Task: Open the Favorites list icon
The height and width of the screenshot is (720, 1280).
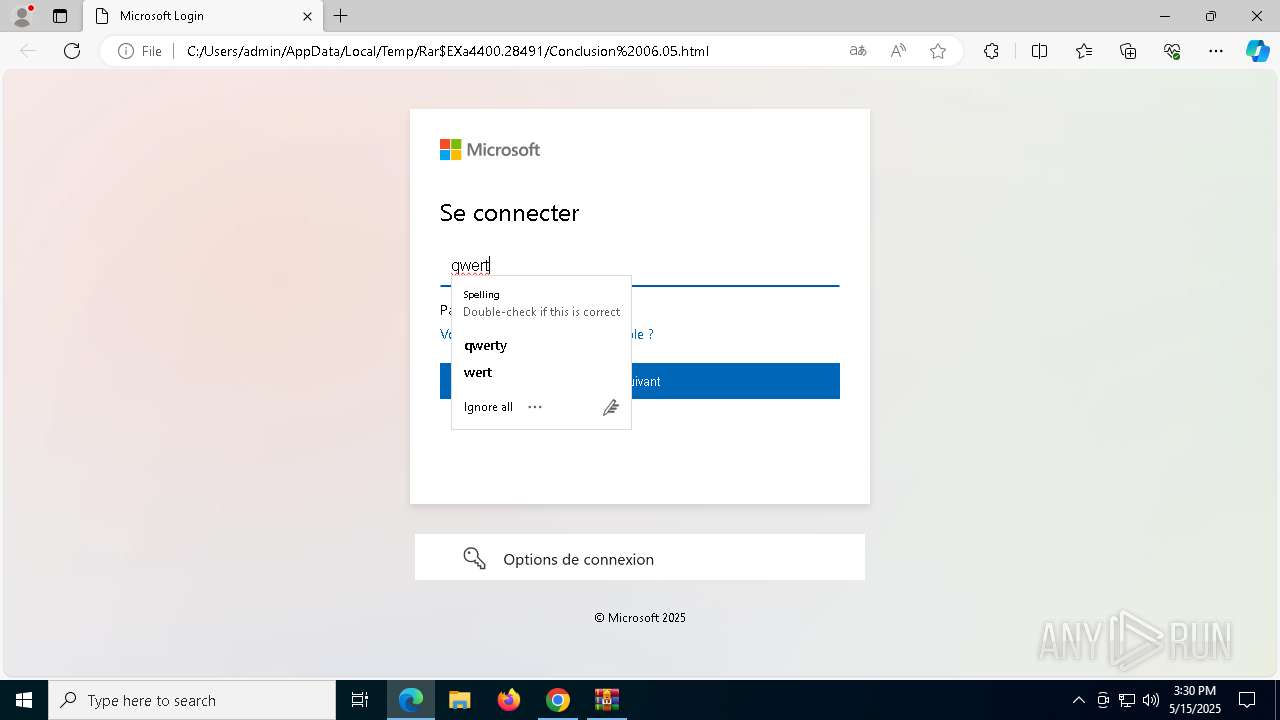Action: point(1084,51)
